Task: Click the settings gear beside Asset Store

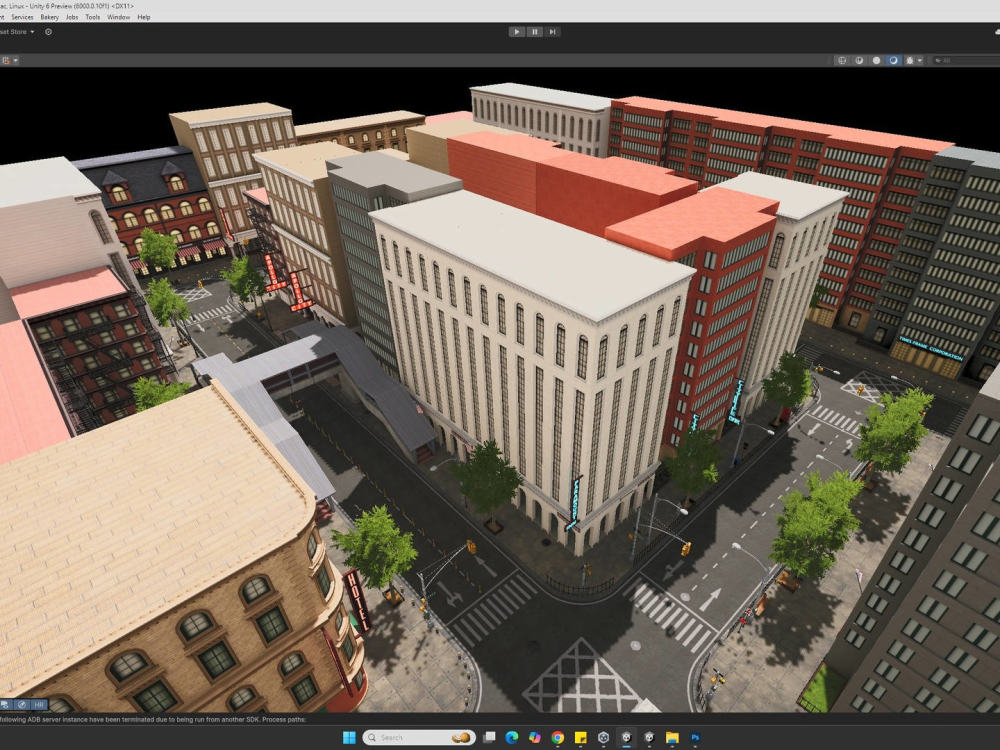Action: tap(48, 32)
